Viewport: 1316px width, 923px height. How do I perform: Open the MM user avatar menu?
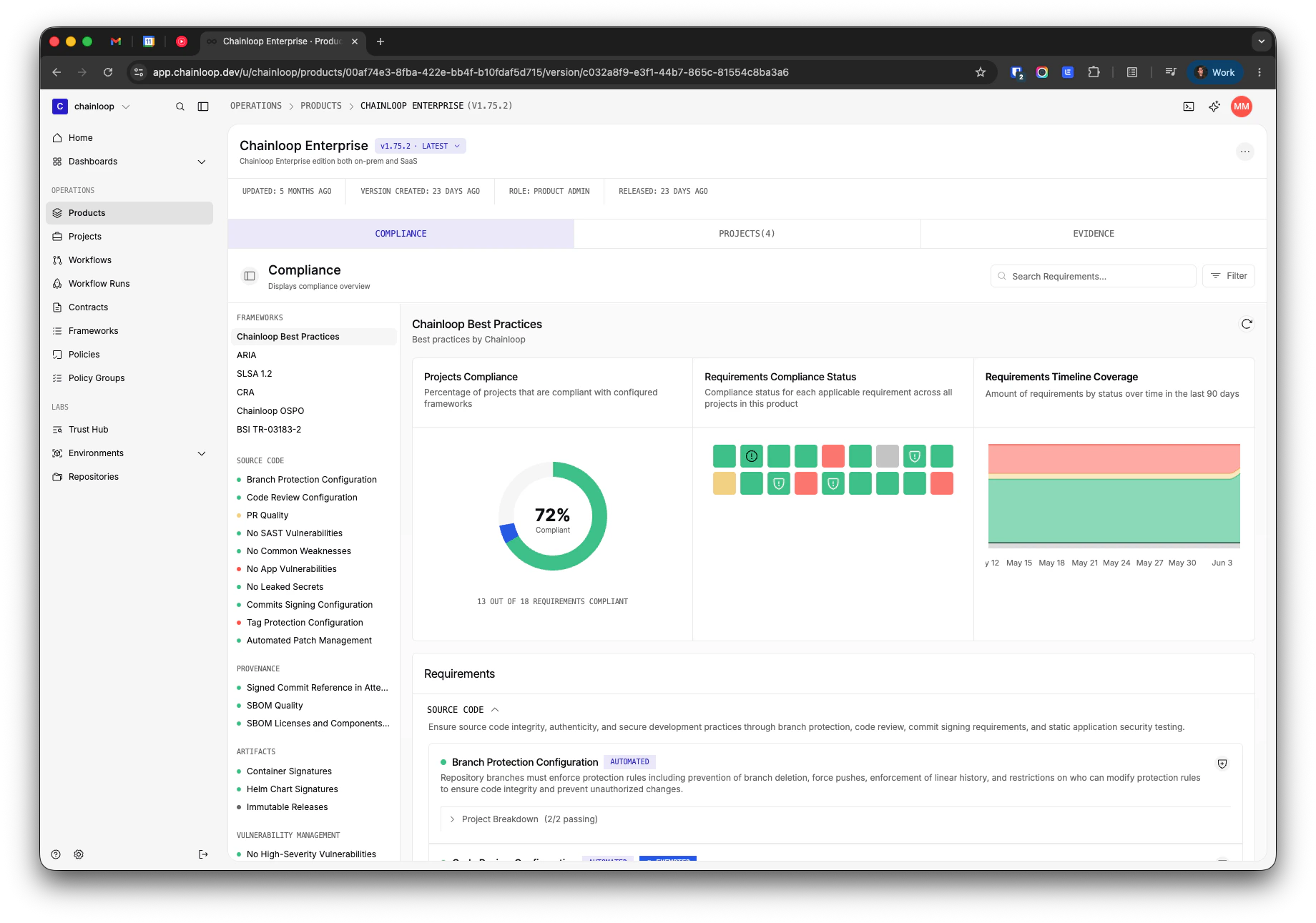pos(1242,107)
